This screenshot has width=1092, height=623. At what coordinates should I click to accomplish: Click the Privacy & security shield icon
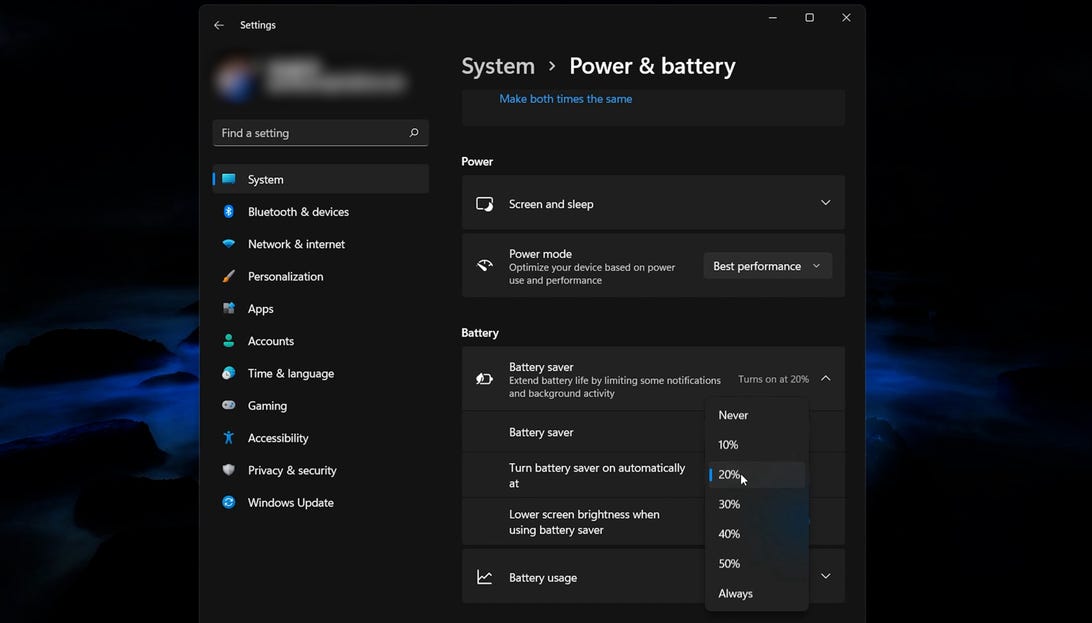(x=228, y=469)
